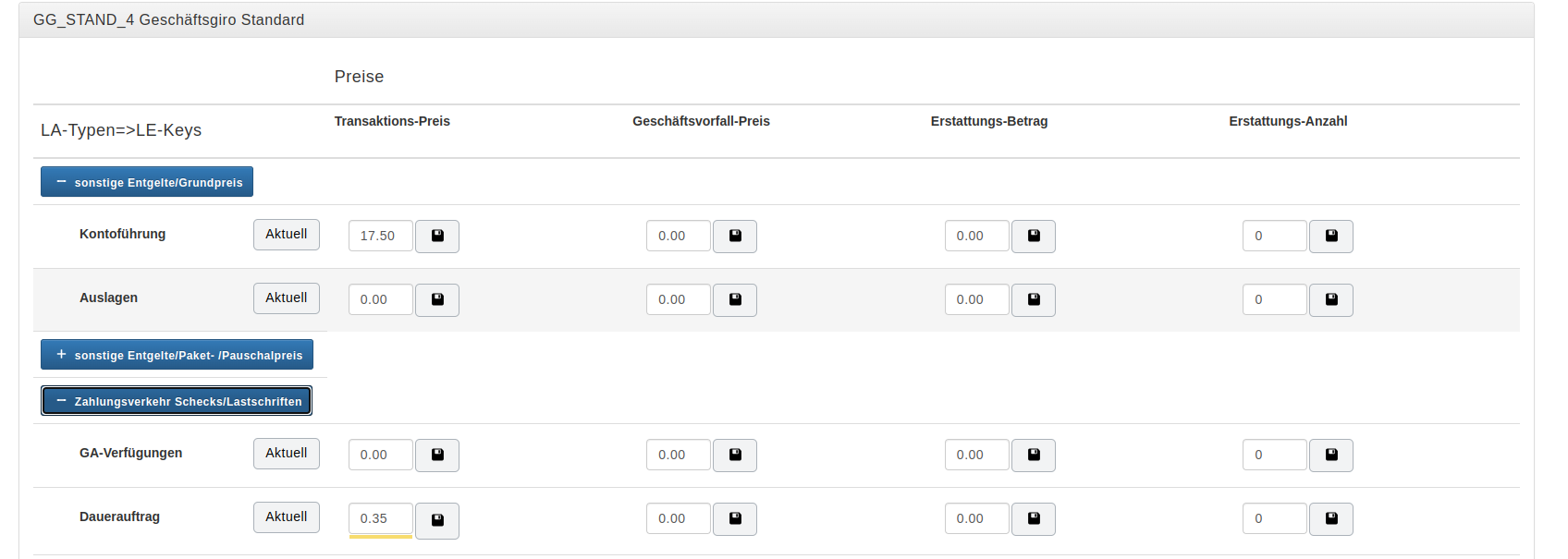The image size is (1568, 559).
Task: Select Auslagen Geschäftsvorfall-Preis input field
Action: (678, 300)
